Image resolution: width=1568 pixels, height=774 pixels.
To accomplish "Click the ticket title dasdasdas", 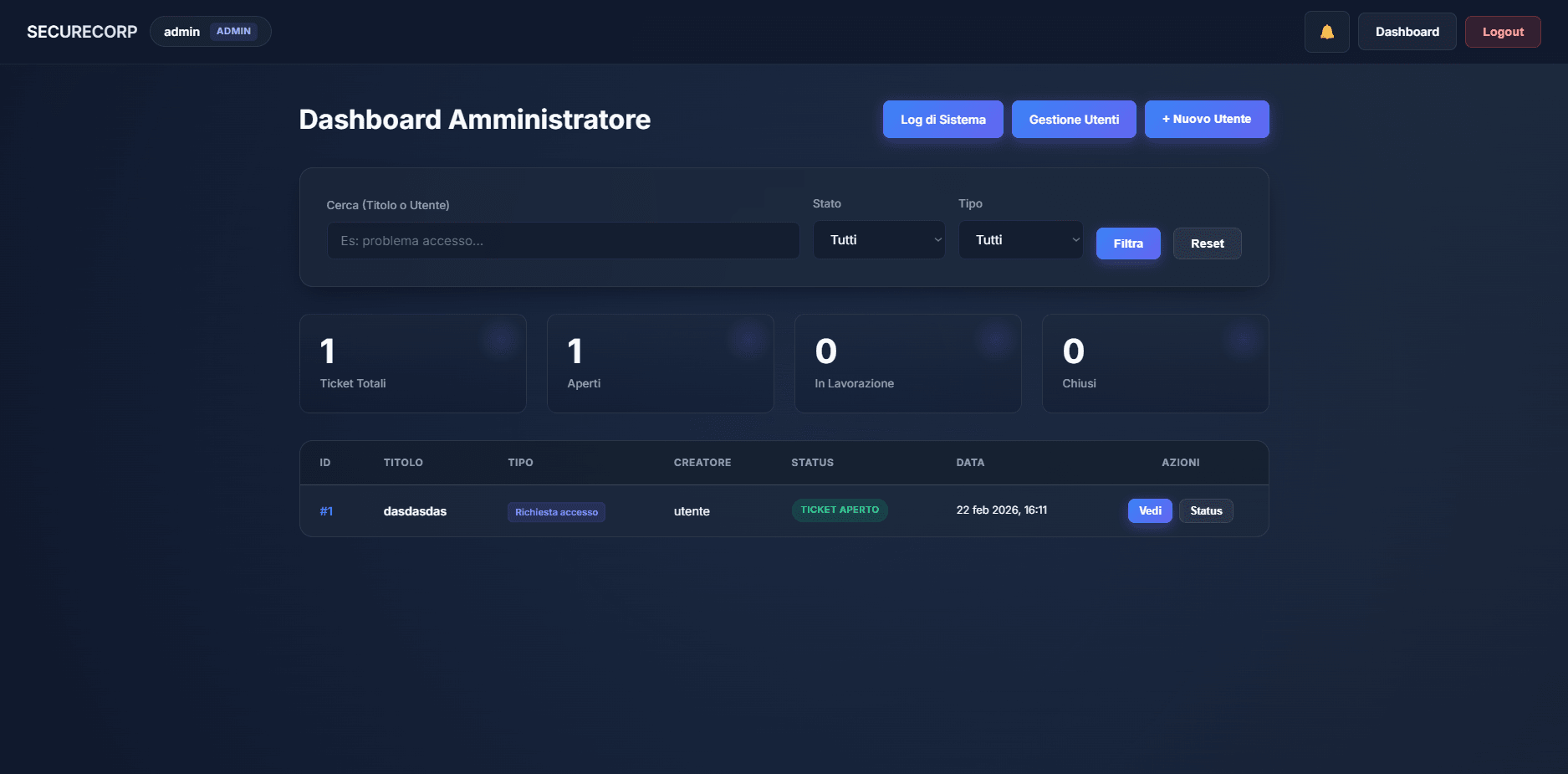I will [x=415, y=511].
